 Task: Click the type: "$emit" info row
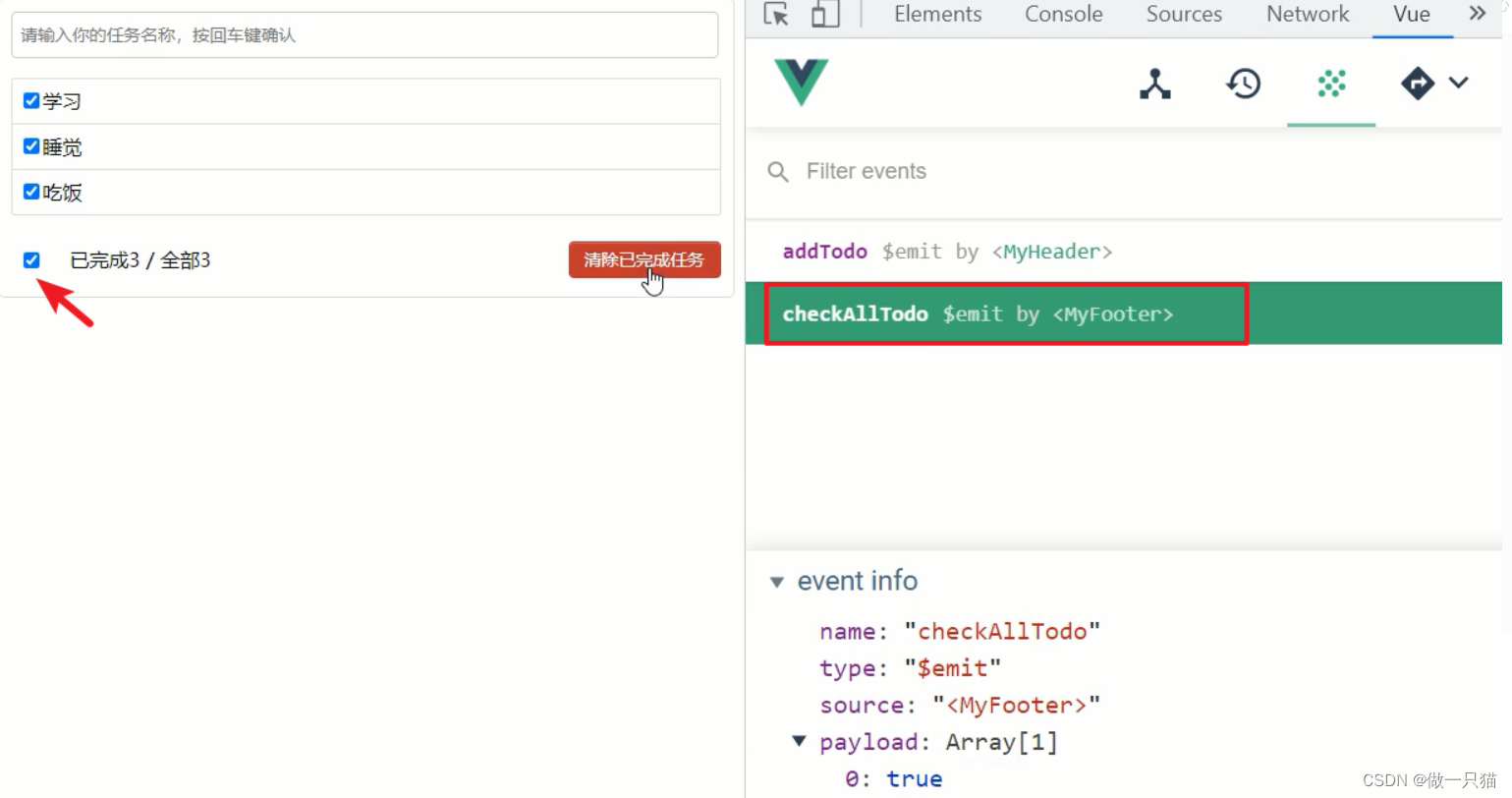pos(911,668)
